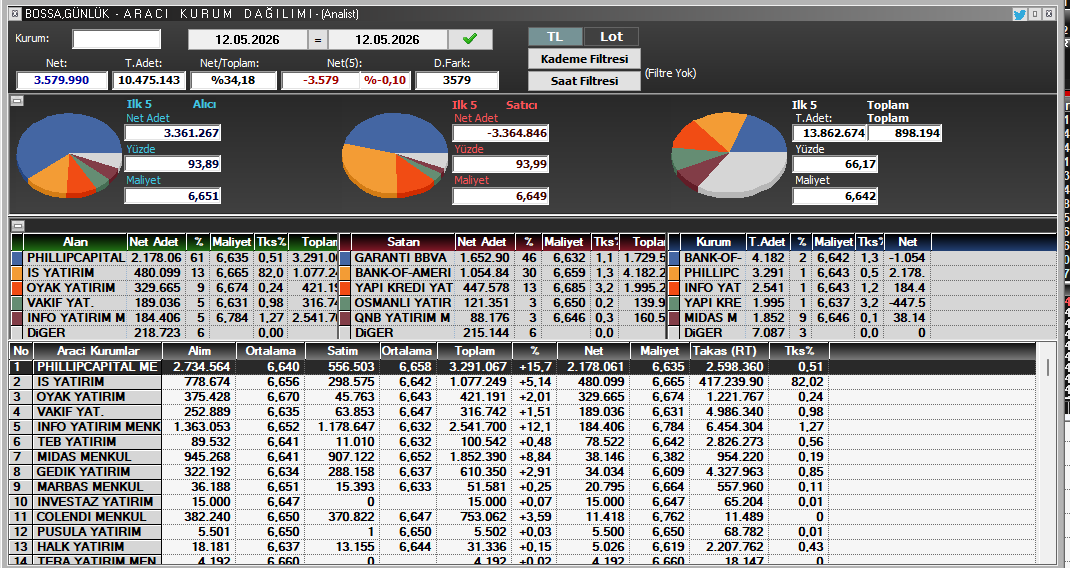Screen dimensions: 1070x568
Task: Sort by the Takas (RT) column header
Action: 729,350
